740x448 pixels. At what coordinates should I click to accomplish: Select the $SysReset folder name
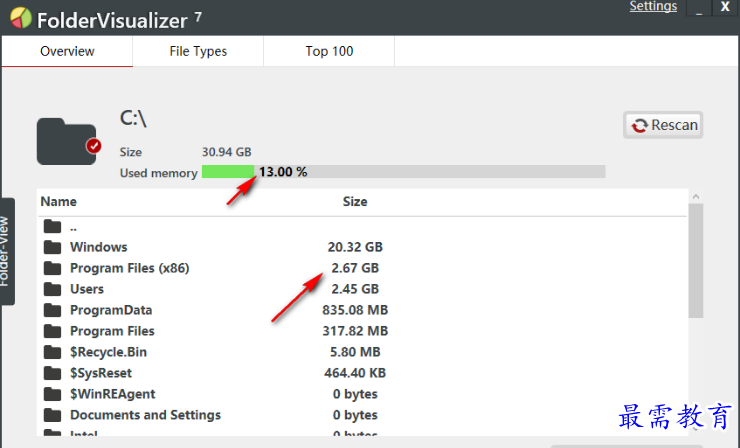click(x=101, y=373)
